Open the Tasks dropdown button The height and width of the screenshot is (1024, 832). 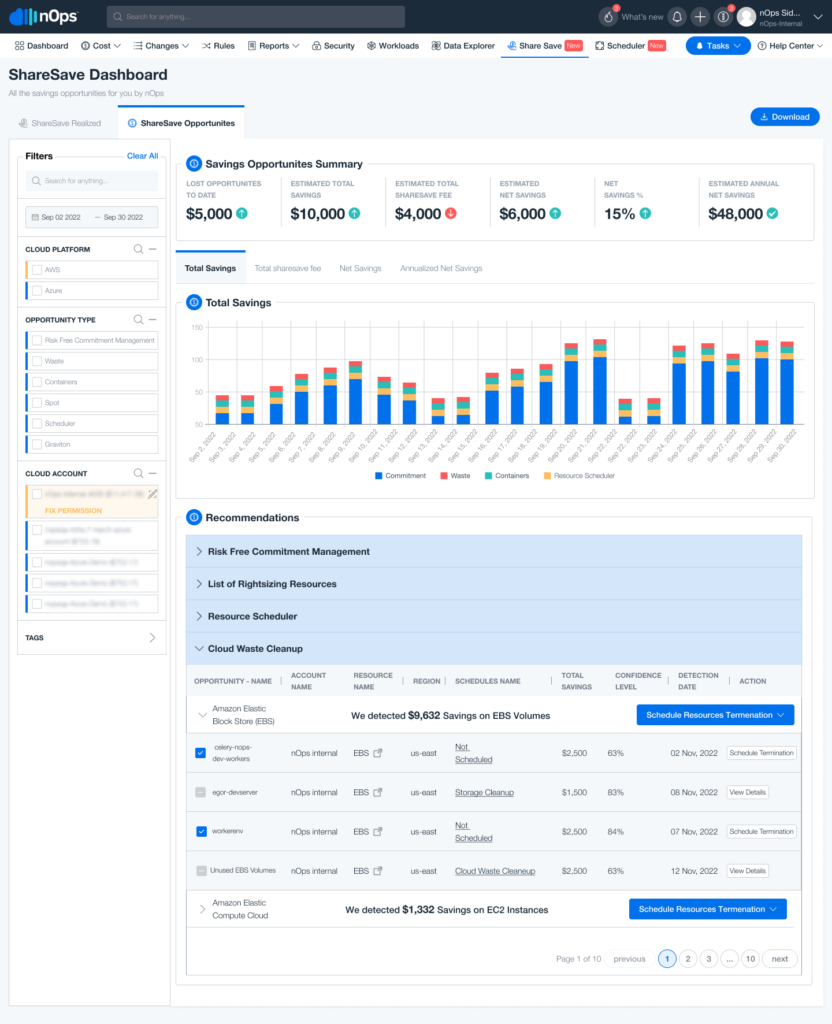click(718, 46)
